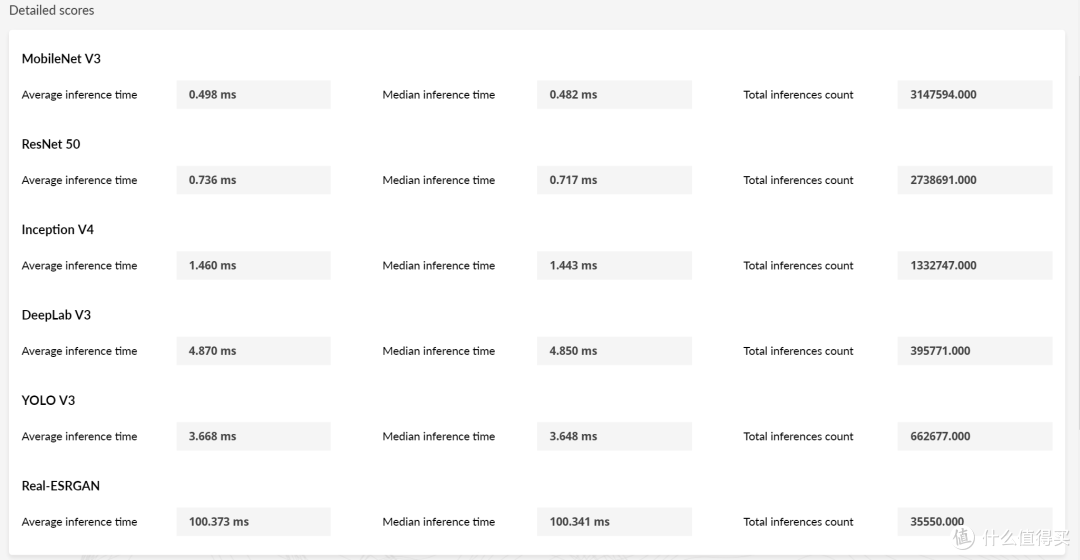This screenshot has height=560, width=1080.
Task: Select MobileNet V3 median value 0.482 ms
Action: point(573,95)
